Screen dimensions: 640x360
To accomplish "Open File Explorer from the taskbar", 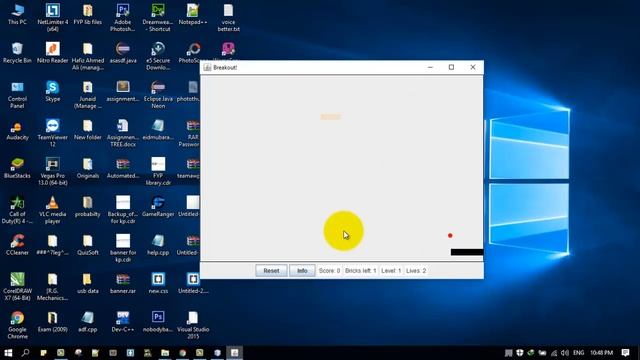I will (x=165, y=353).
